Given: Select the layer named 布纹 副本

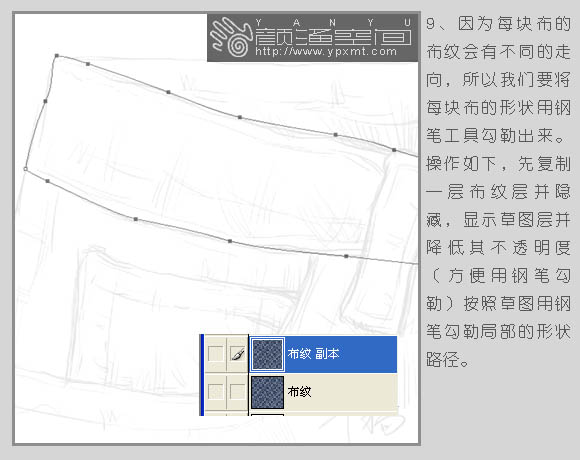Looking at the screenshot, I should [x=313, y=354].
